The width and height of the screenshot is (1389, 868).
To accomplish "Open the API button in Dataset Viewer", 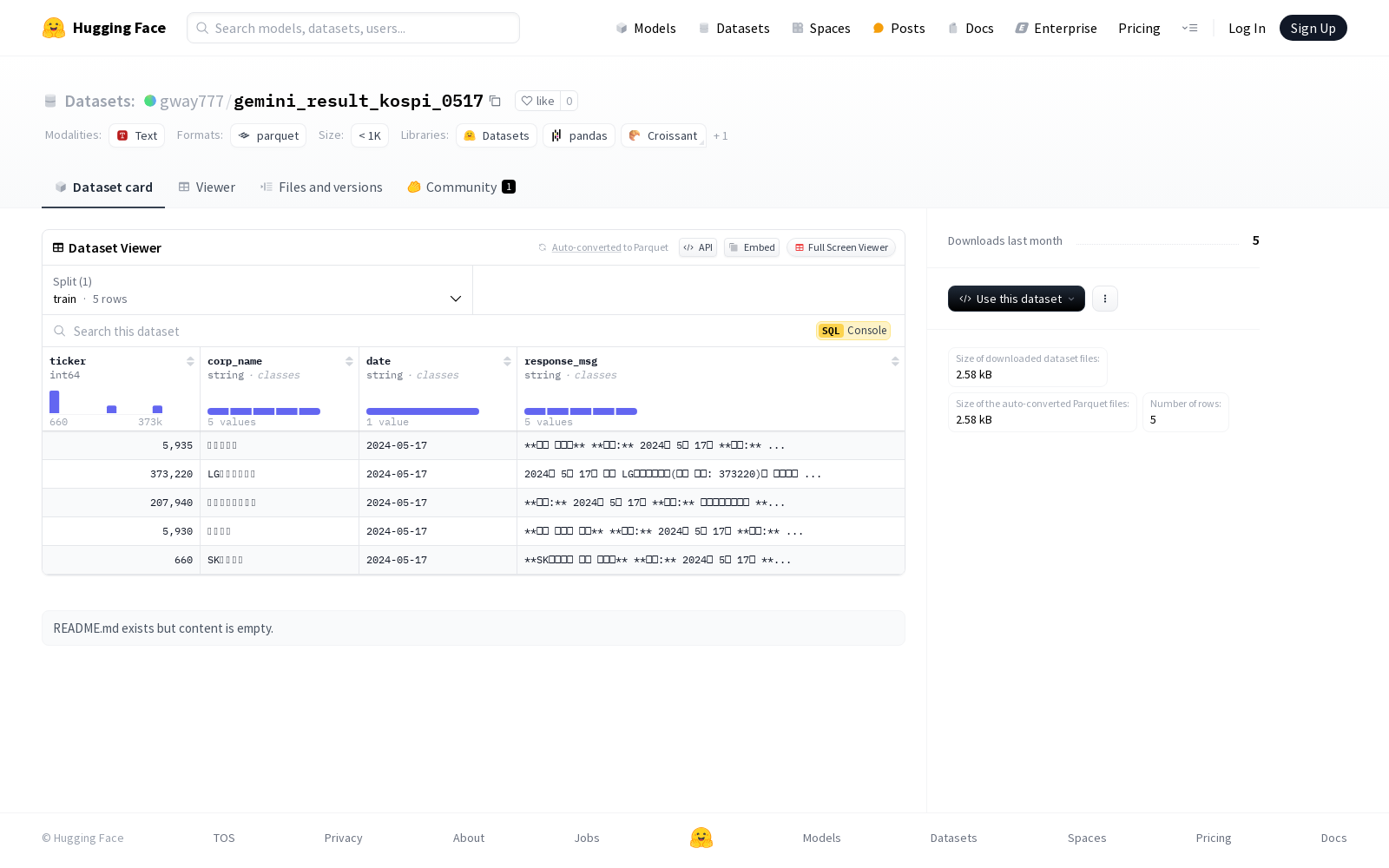I will (698, 247).
